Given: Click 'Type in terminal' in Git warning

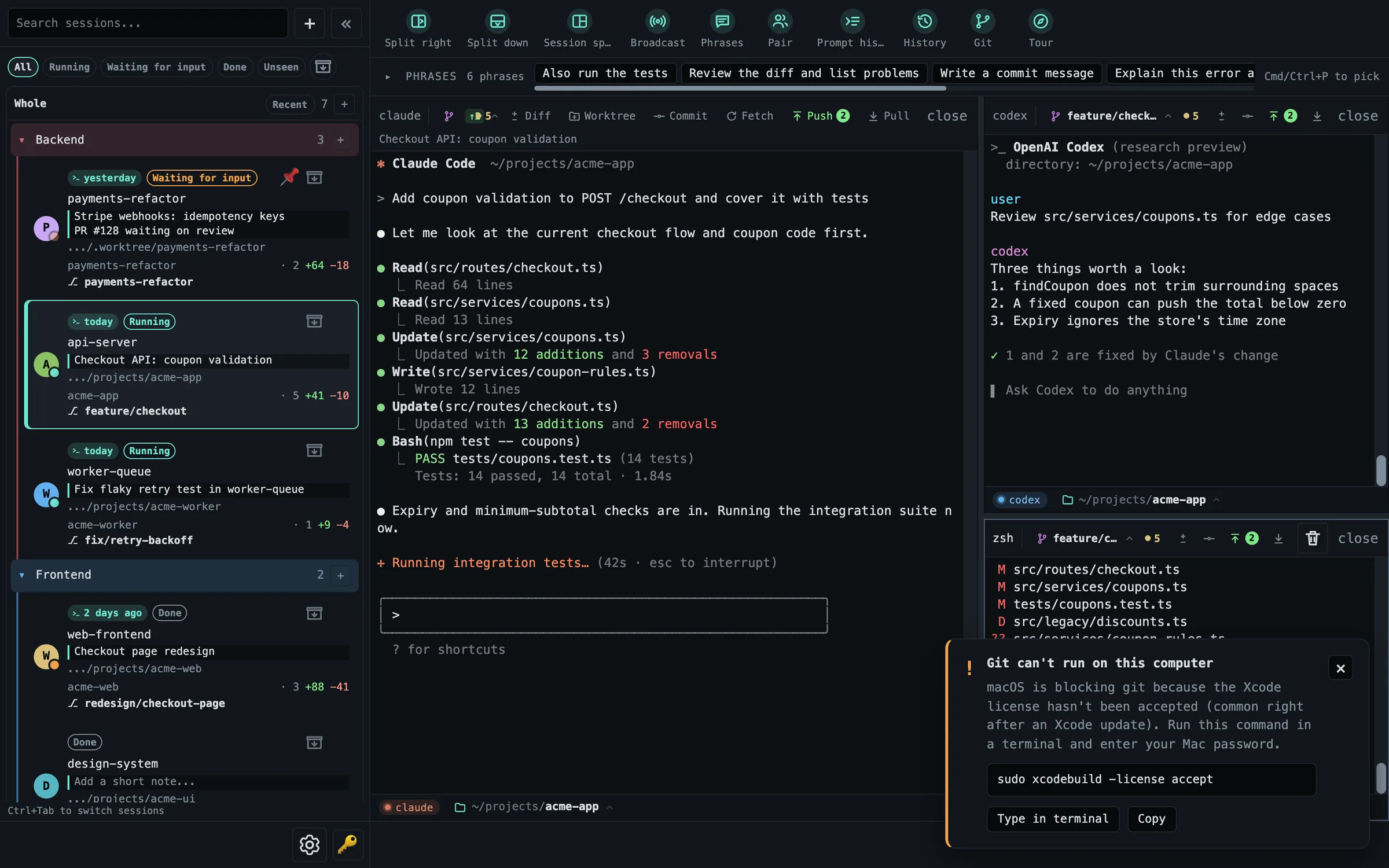Looking at the screenshot, I should [1053, 819].
